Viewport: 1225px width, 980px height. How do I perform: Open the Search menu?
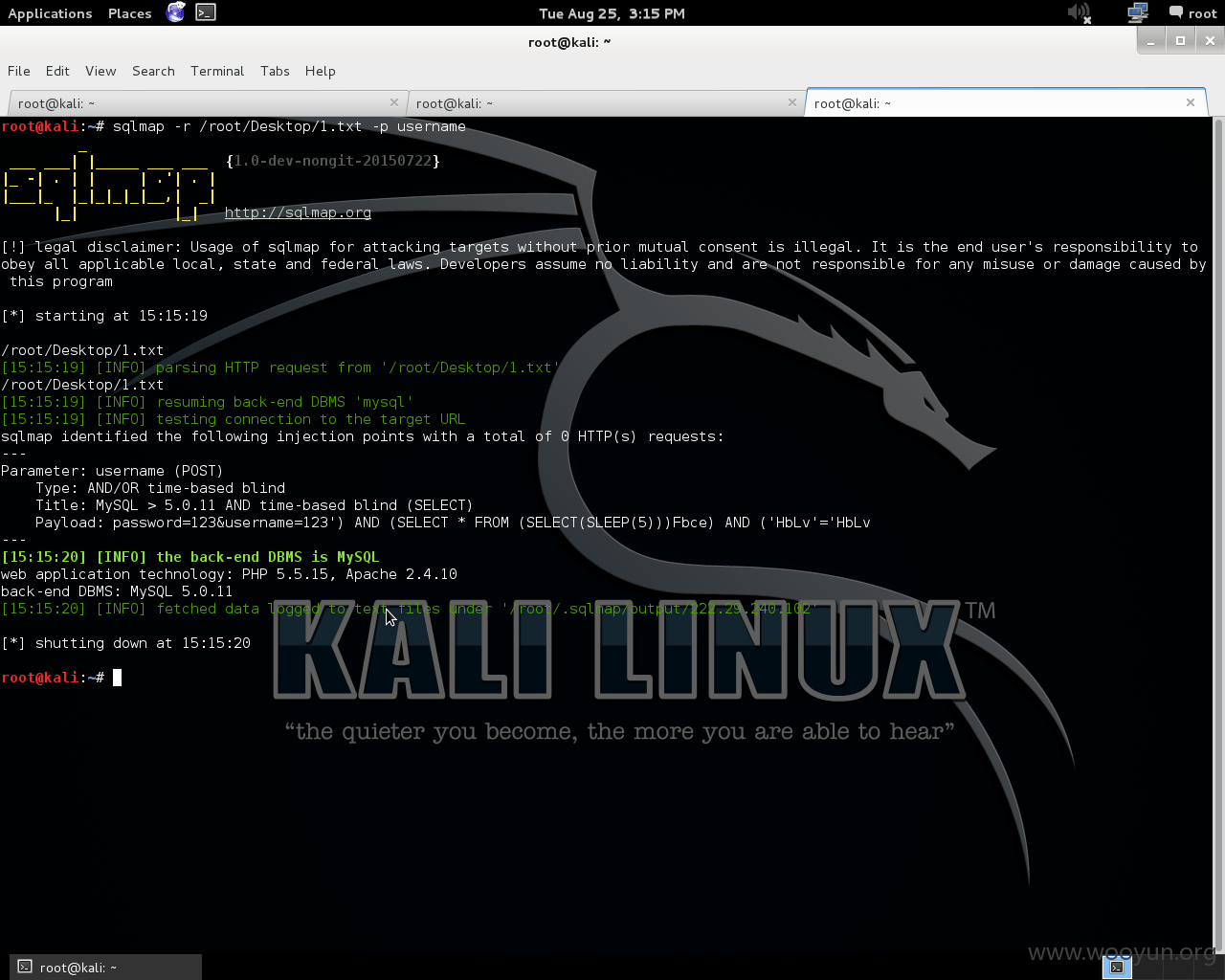[153, 71]
